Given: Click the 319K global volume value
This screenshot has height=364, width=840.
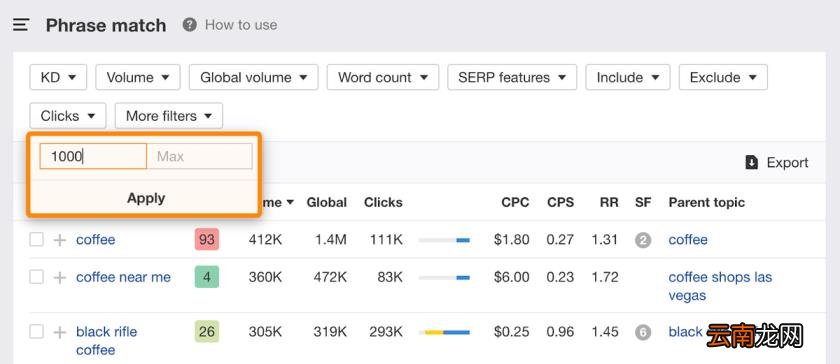Looking at the screenshot, I should coord(330,332).
